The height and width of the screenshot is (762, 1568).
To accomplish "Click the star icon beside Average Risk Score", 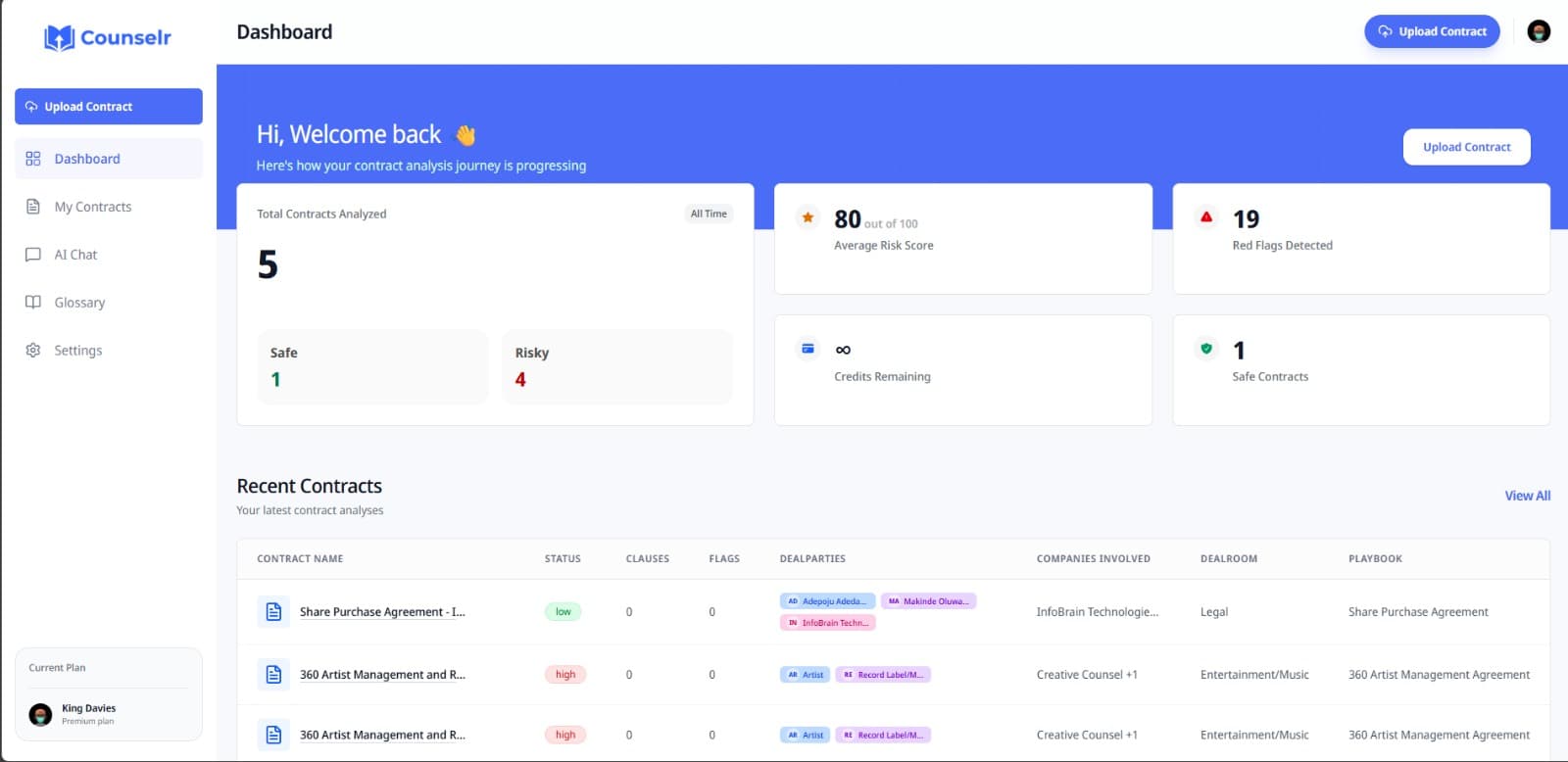I will [808, 217].
